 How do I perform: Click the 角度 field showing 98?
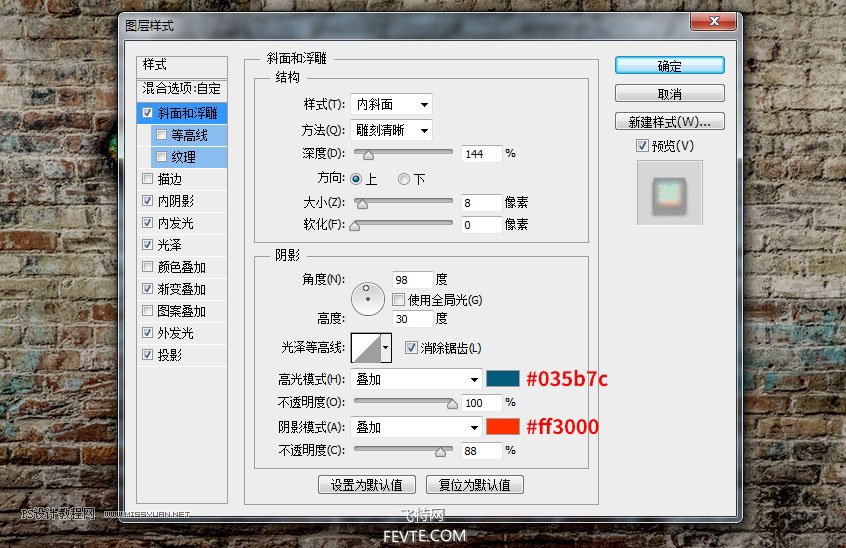[413, 280]
